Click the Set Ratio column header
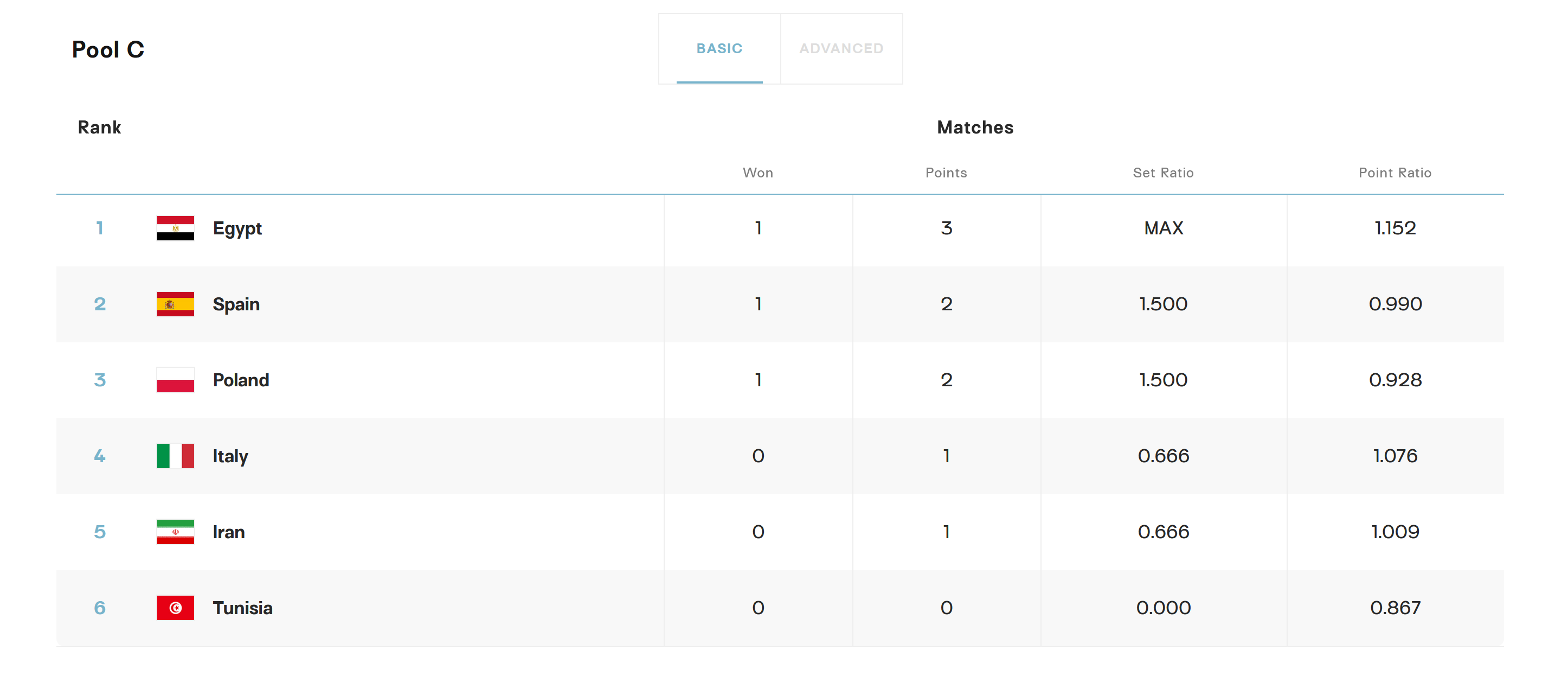This screenshot has height=689, width=1568. point(1162,173)
